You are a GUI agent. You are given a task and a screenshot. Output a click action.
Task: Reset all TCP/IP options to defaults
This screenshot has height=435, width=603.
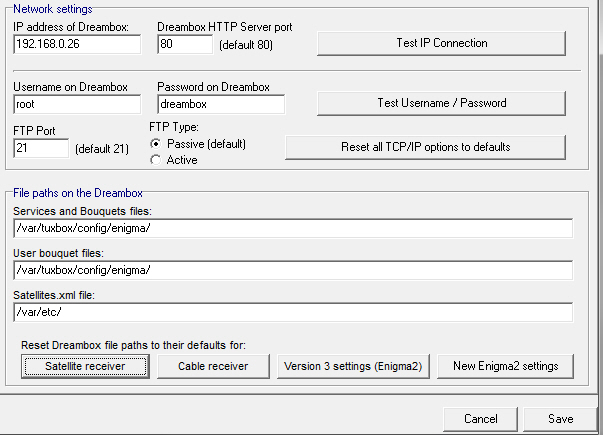pos(425,147)
